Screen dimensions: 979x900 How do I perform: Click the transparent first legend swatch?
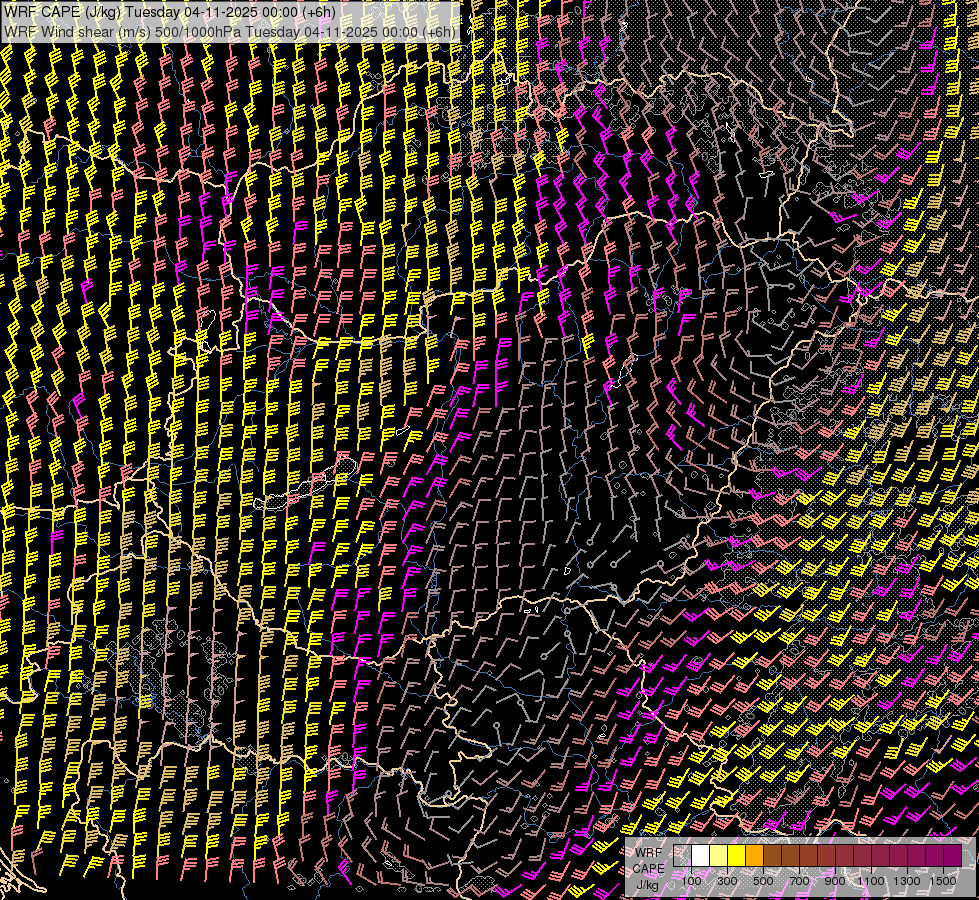683,856
